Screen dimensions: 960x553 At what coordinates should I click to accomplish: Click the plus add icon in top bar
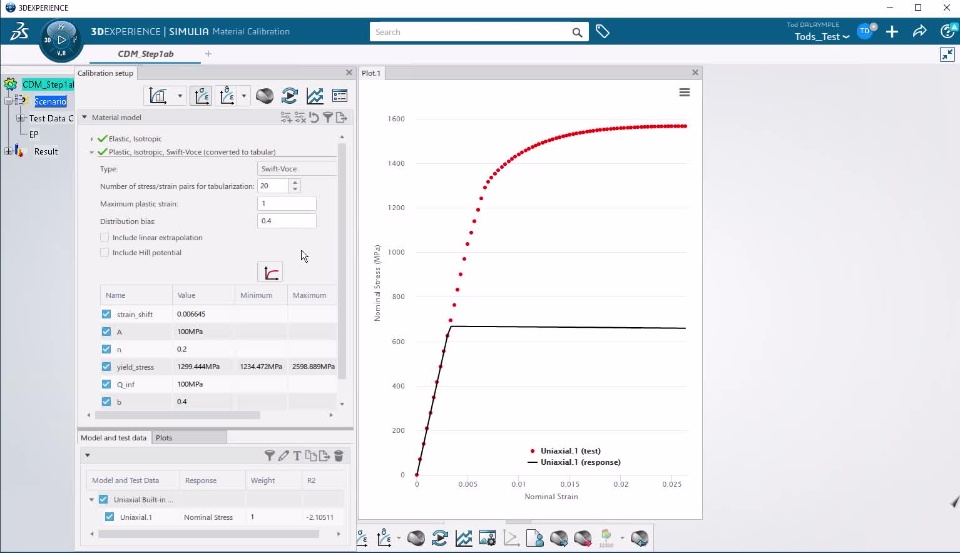892,32
